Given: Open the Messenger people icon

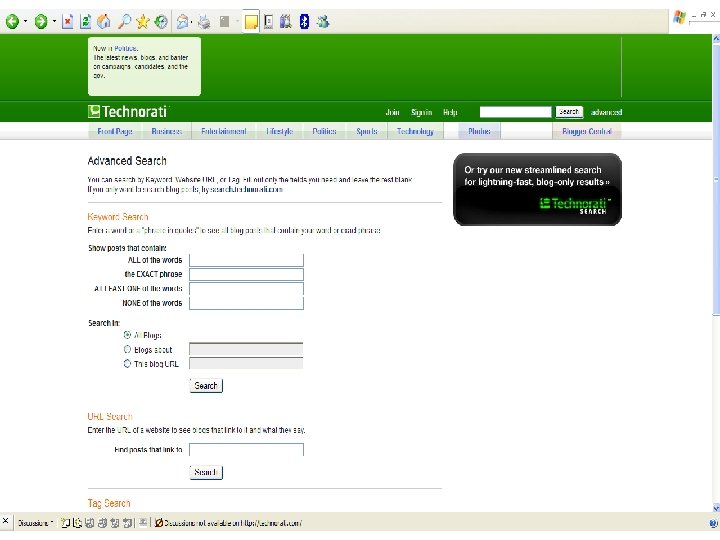Looking at the screenshot, I should click(323, 21).
